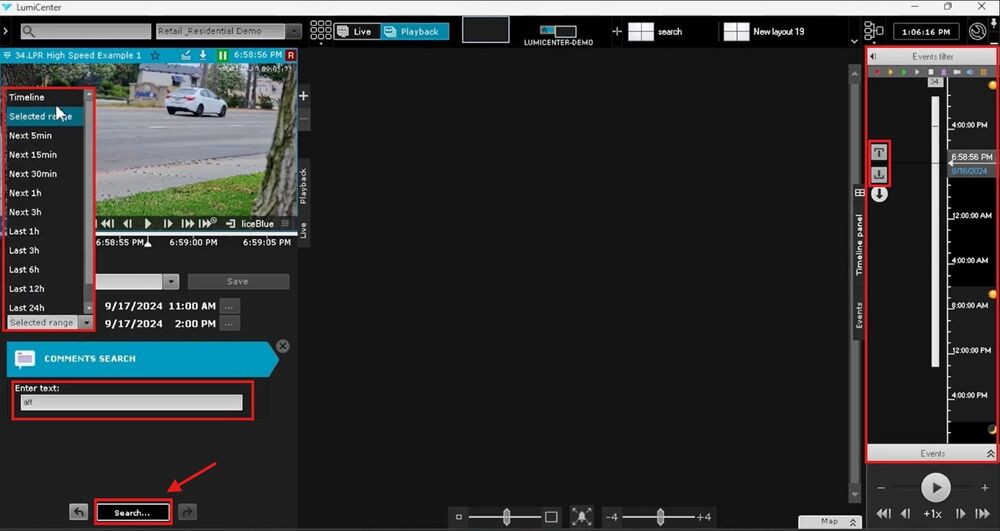Toggle the red R recording indicator
This screenshot has height=531, width=1000.
click(290, 55)
